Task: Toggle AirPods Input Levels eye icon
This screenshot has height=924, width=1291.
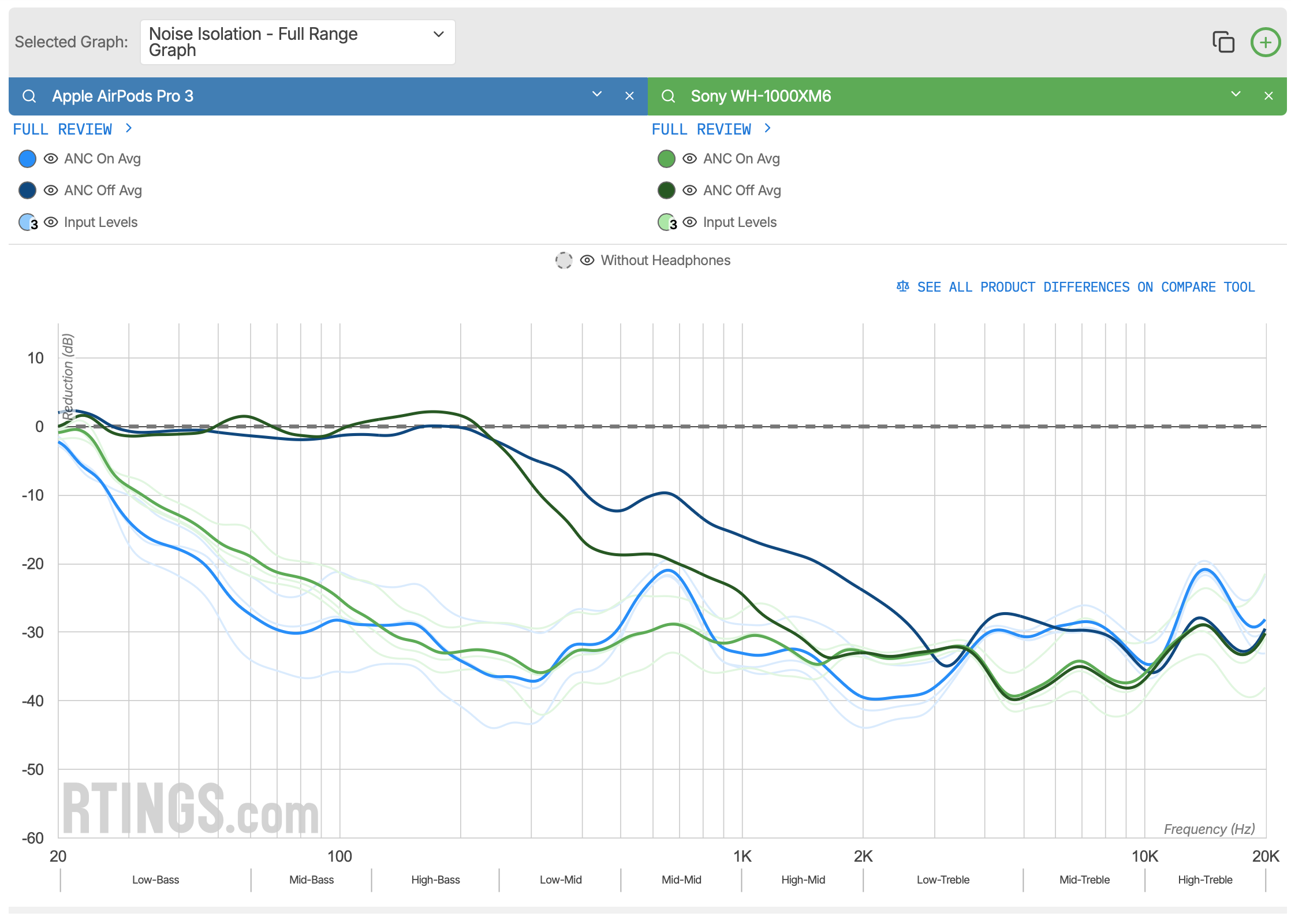Action: coord(51,222)
